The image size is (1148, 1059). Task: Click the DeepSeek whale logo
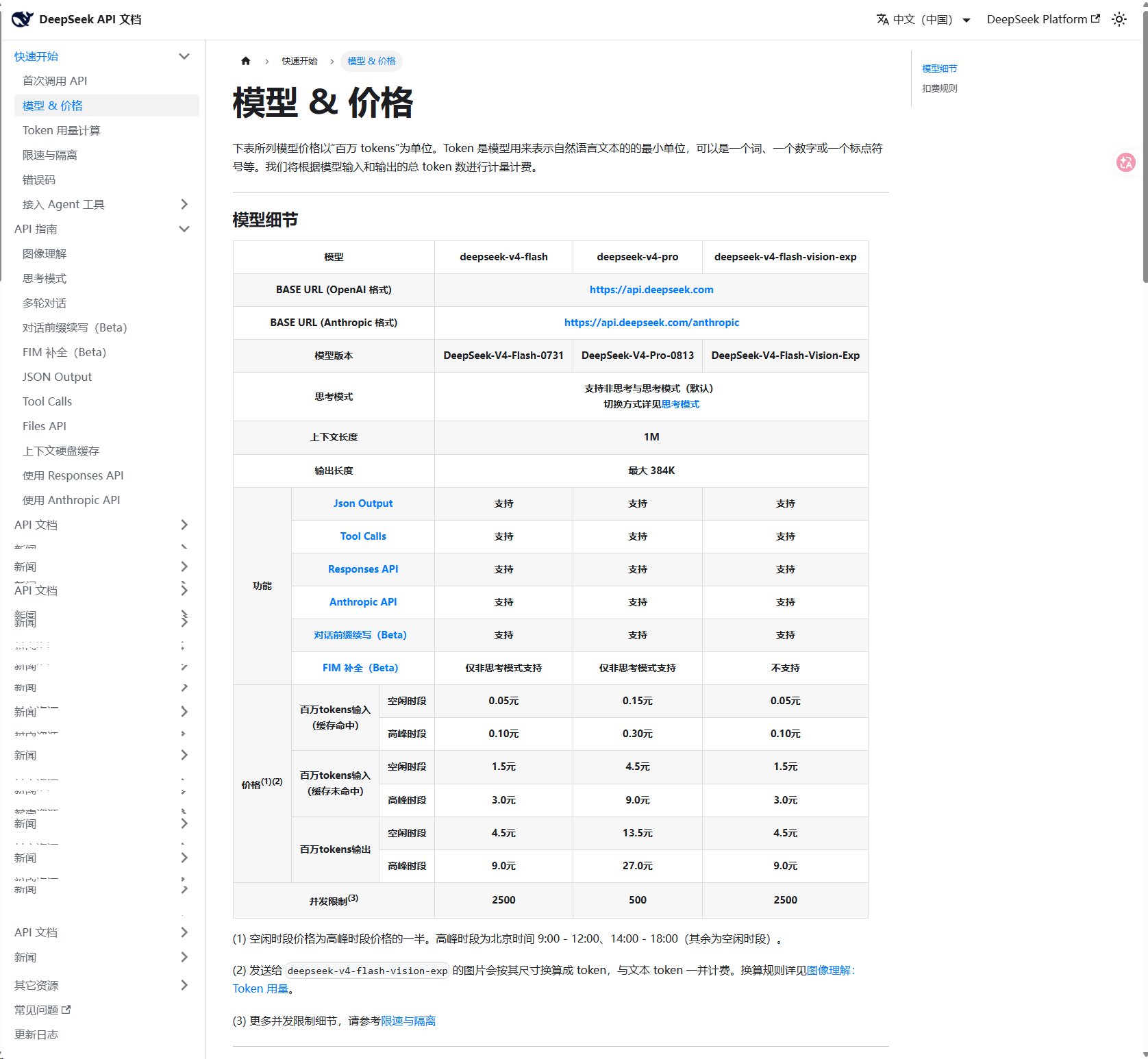(x=22, y=19)
